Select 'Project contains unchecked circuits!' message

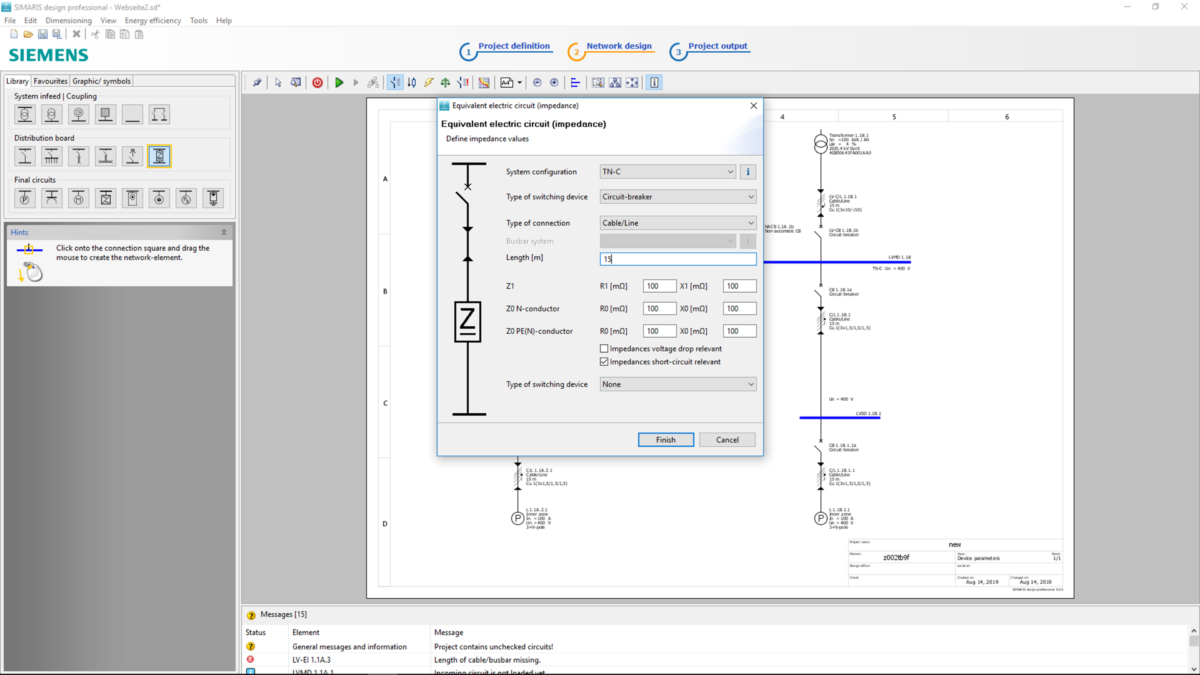(x=493, y=647)
